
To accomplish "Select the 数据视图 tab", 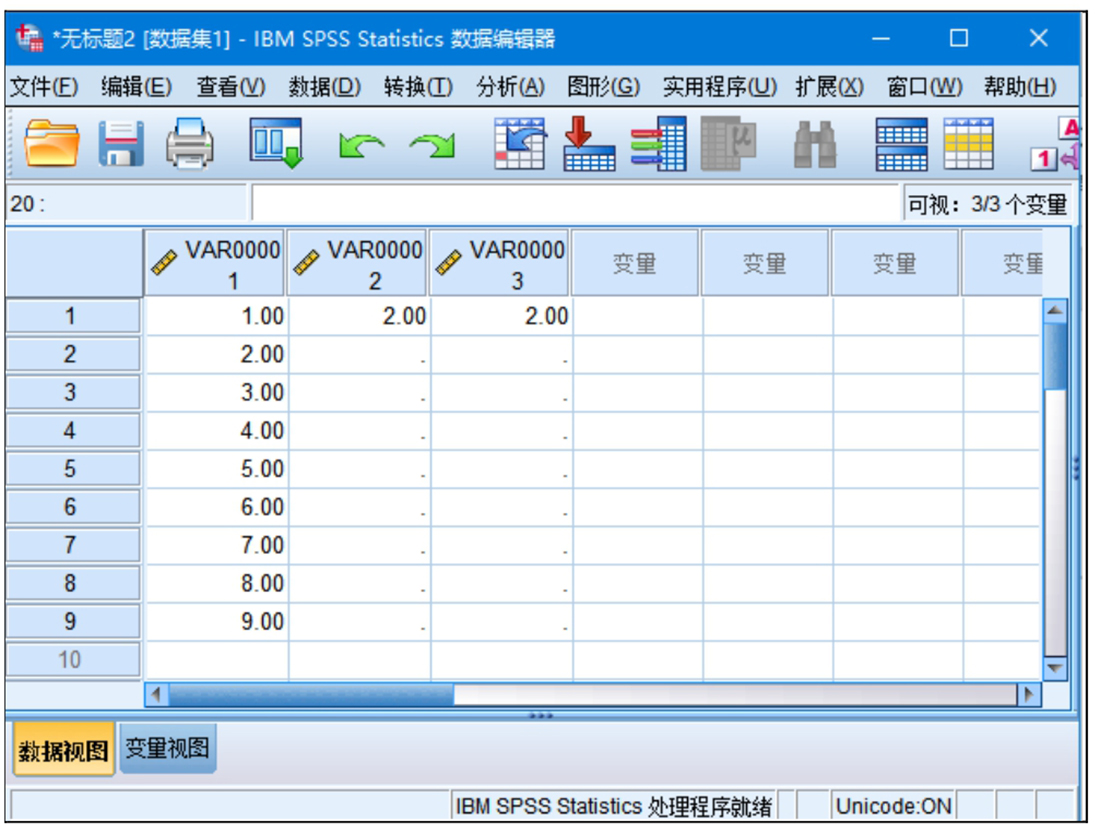I will [64, 751].
